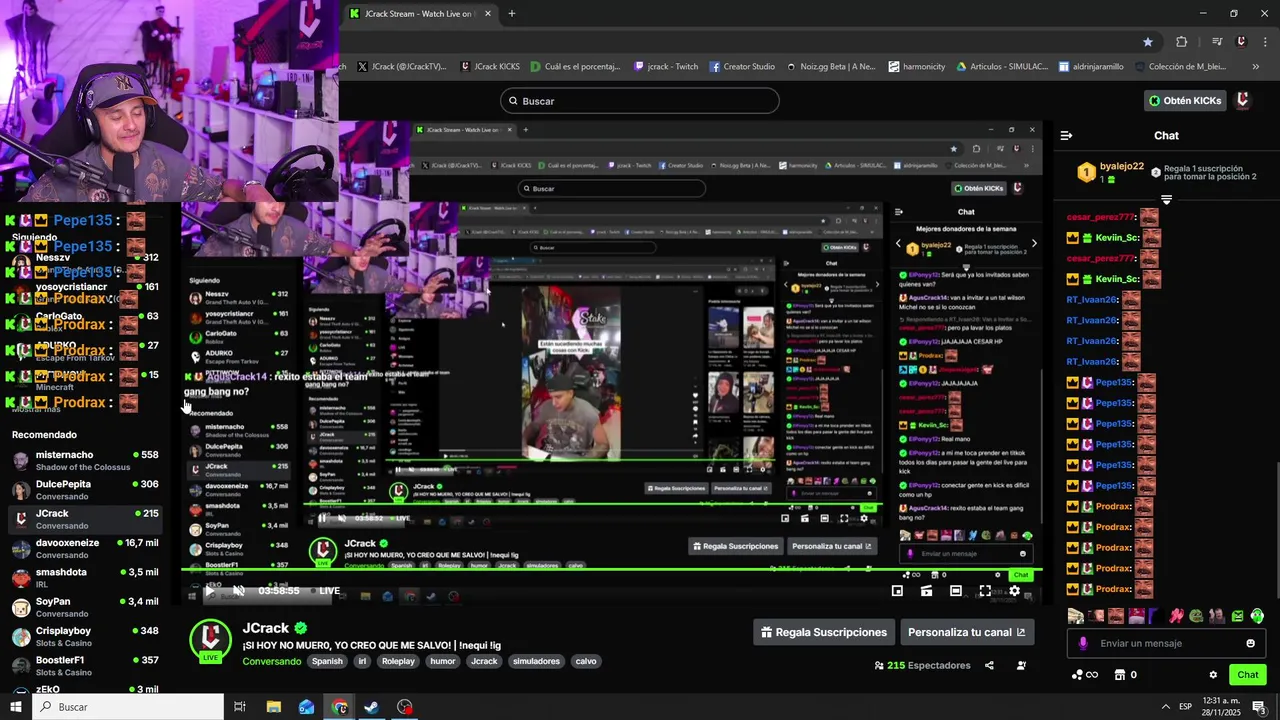Open a new browser tab

pyautogui.click(x=511, y=13)
